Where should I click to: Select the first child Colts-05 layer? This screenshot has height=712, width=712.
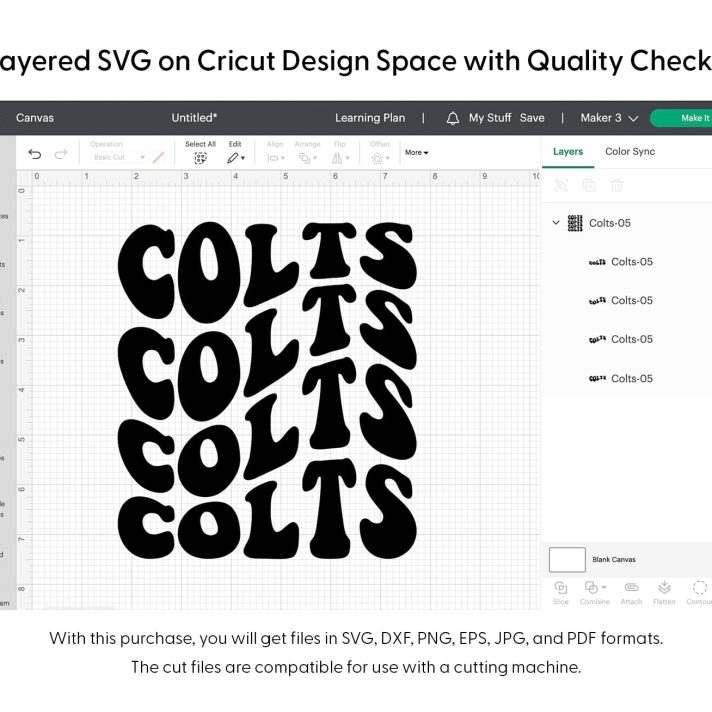tap(627, 262)
